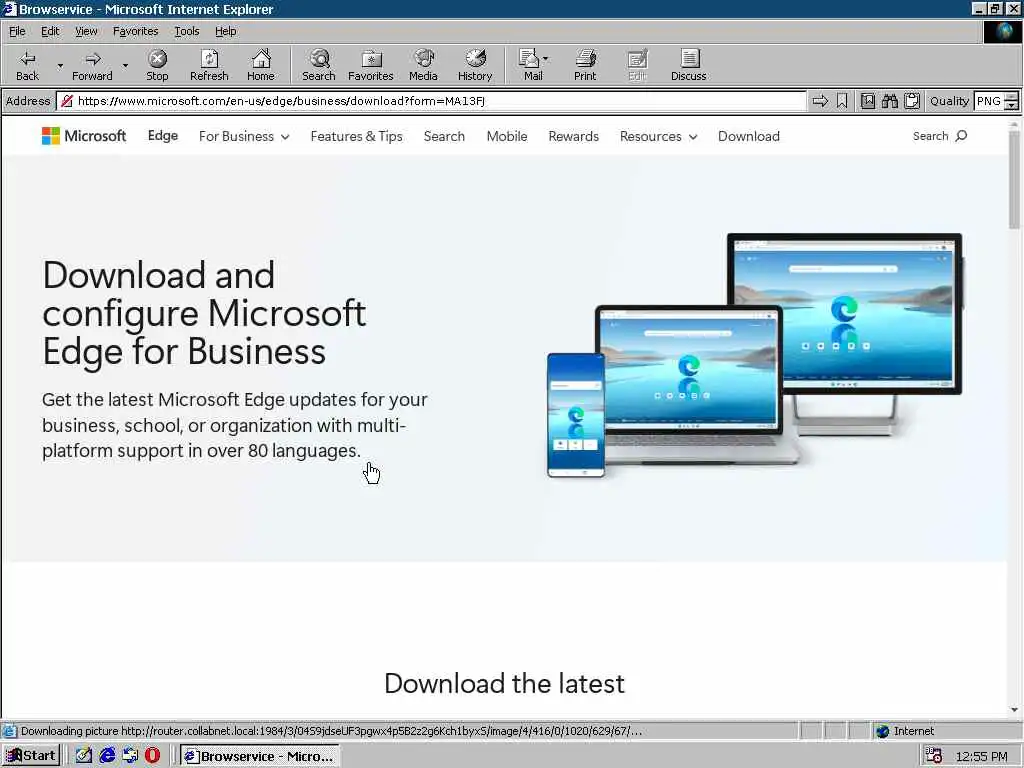The image size is (1024, 768).
Task: Open the History toolbar pane
Action: (475, 65)
